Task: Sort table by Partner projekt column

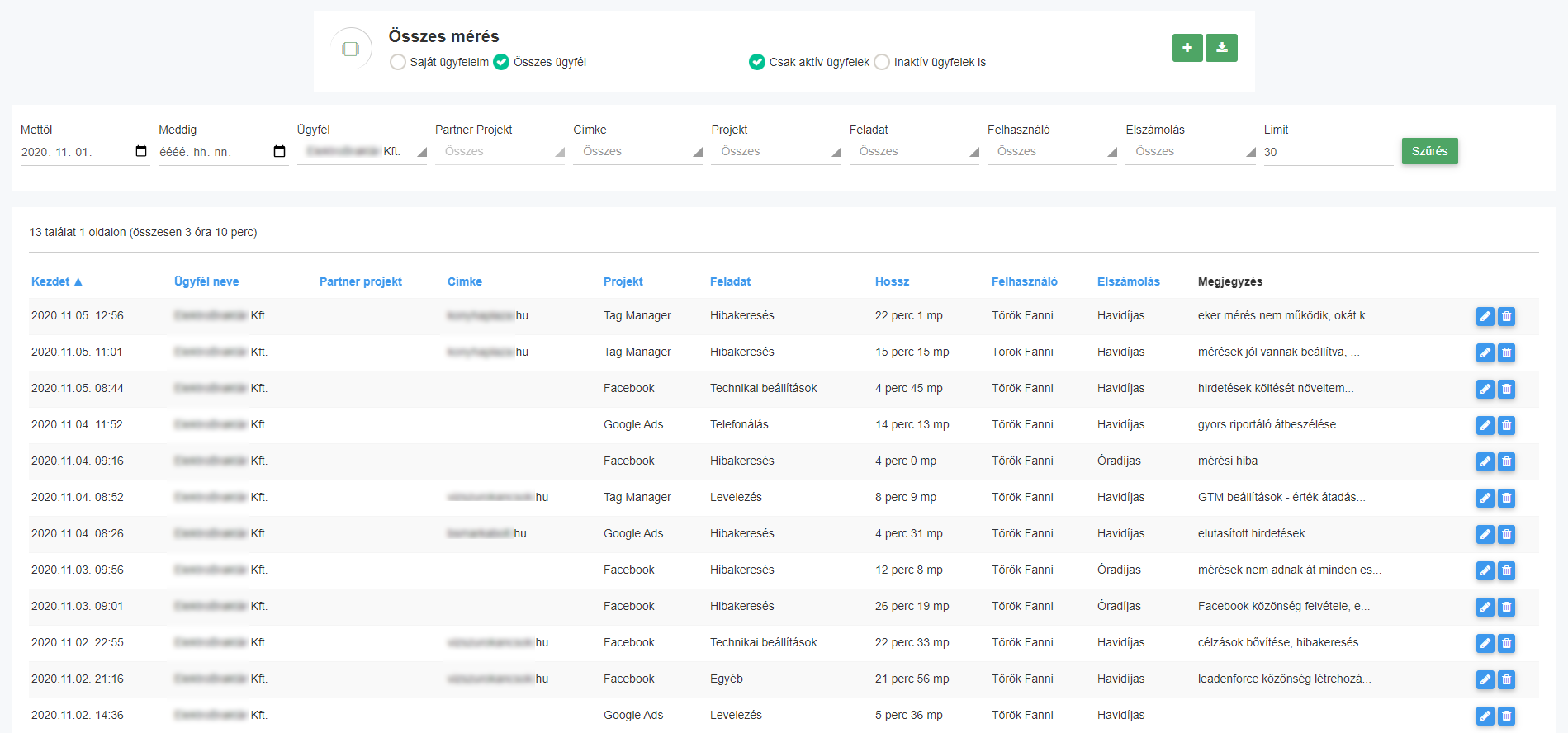Action: 361,281
